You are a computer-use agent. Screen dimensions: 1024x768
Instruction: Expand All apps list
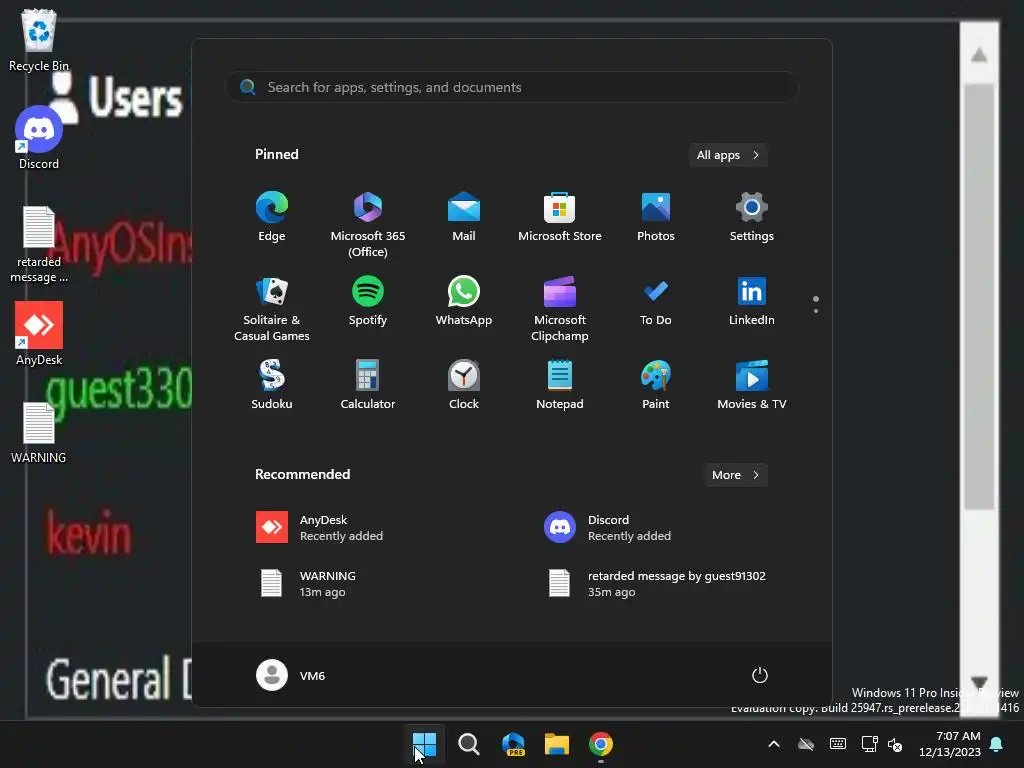728,155
